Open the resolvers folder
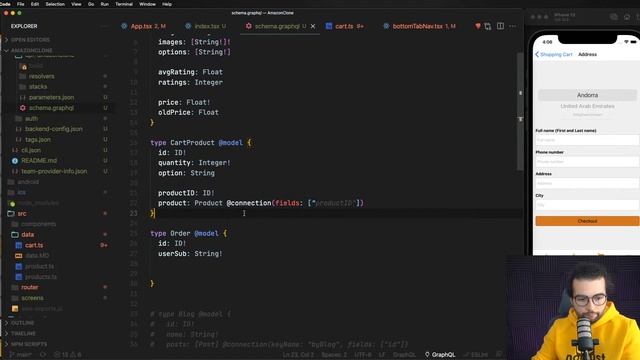 41,76
